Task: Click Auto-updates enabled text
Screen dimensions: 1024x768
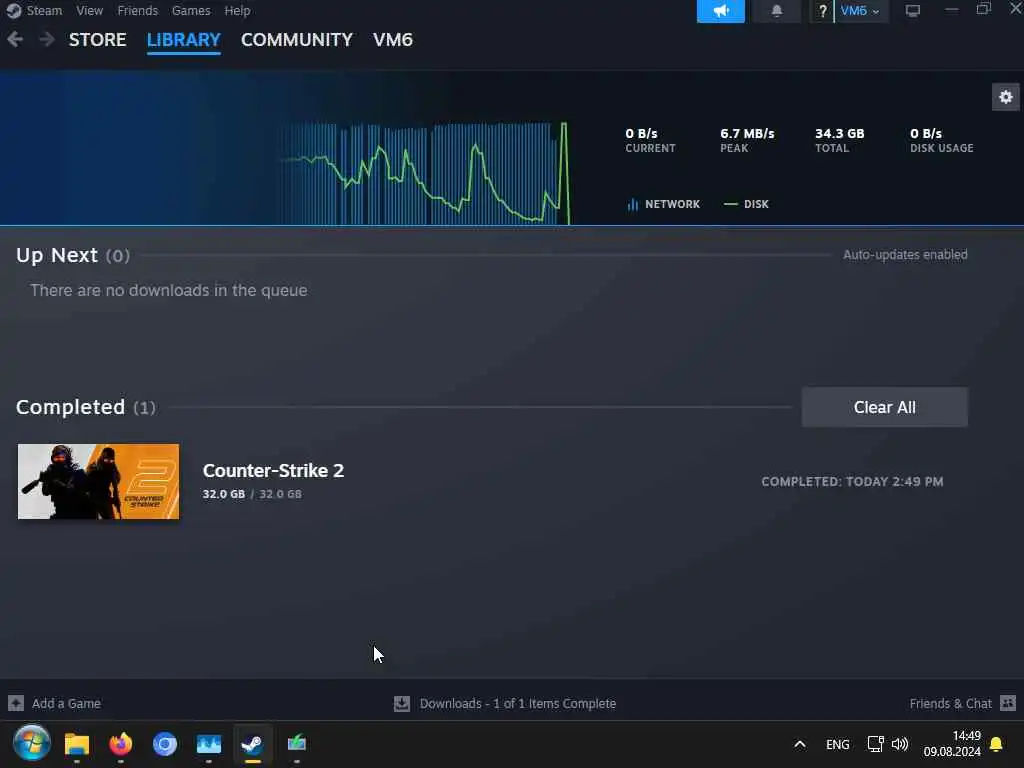Action: tap(905, 255)
